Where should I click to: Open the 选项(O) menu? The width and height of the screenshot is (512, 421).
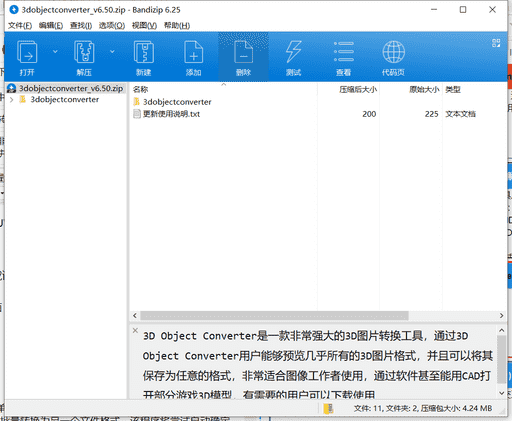pos(112,25)
